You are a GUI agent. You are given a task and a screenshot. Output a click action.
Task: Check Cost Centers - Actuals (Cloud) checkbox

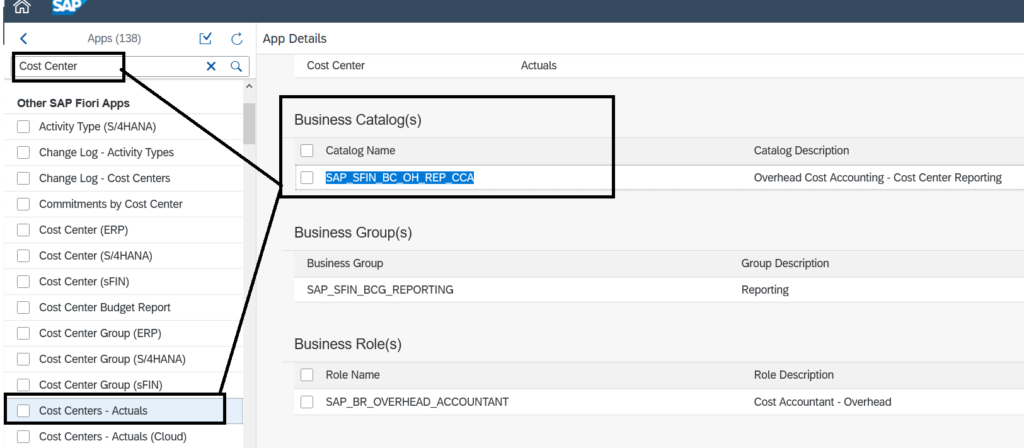pyautogui.click(x=24, y=436)
